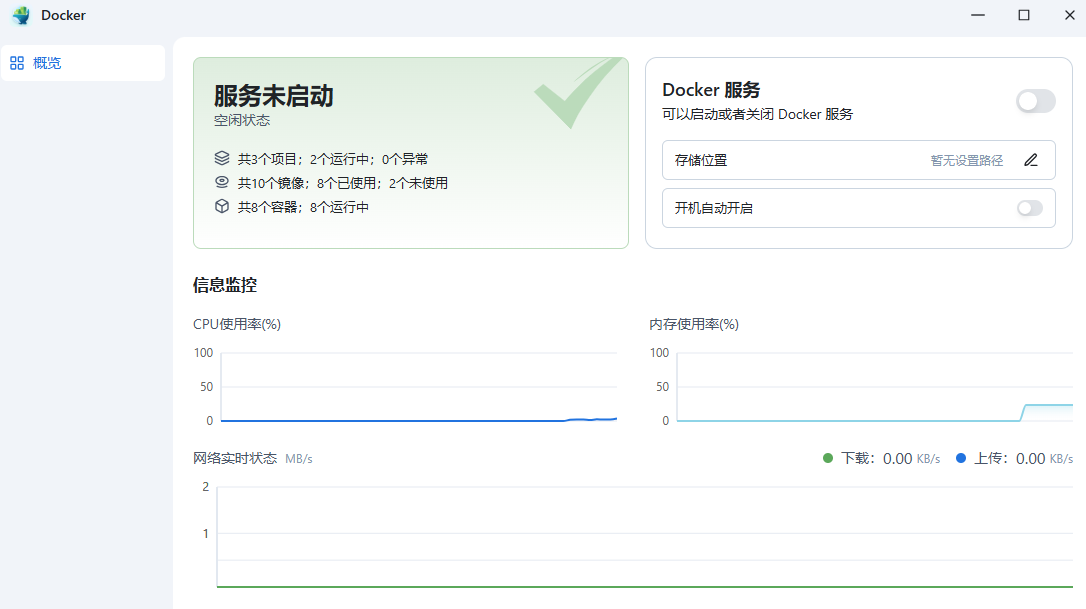Click the layers icon beside 共3个项目
This screenshot has height=609, width=1086.
(x=222, y=158)
